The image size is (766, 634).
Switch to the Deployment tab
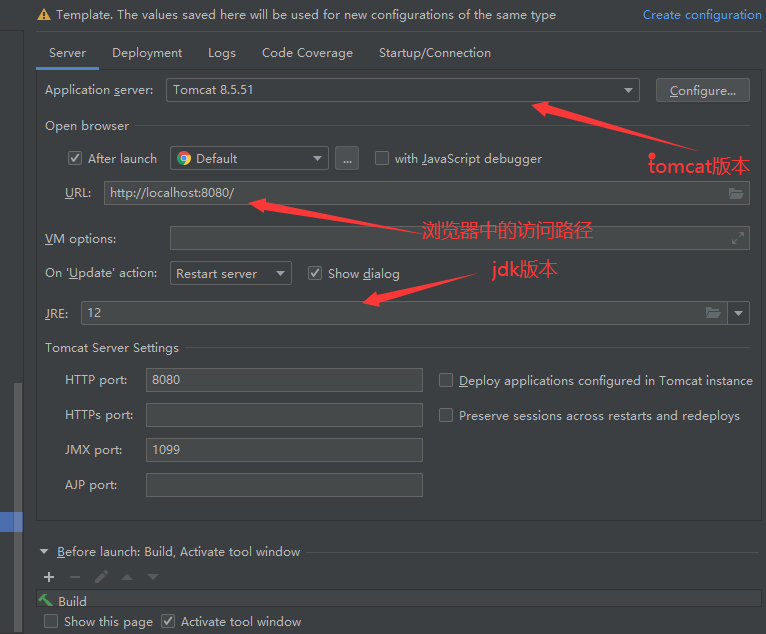click(147, 53)
